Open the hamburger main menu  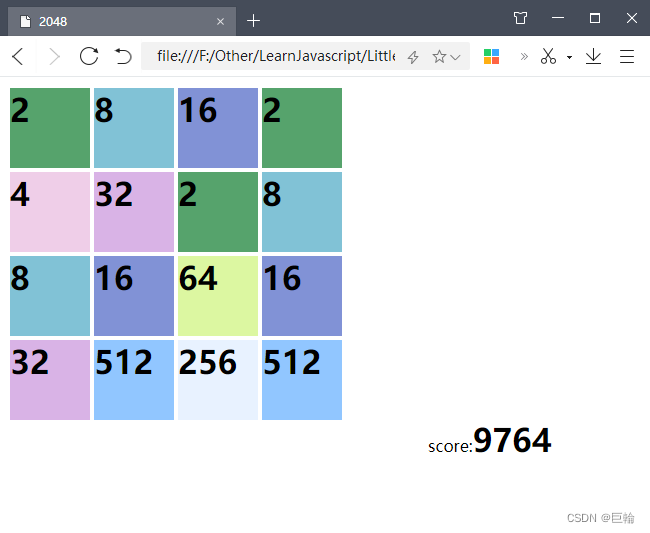click(x=627, y=56)
